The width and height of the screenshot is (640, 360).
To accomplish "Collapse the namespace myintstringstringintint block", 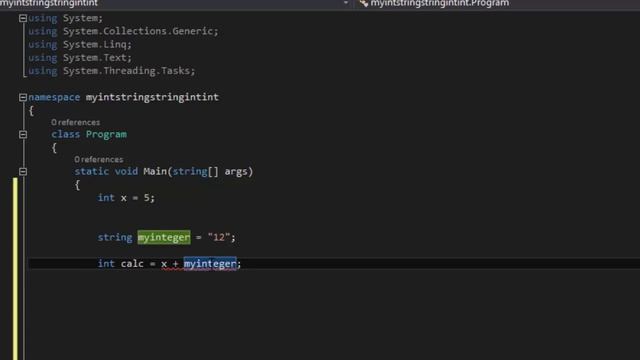I will [23, 97].
